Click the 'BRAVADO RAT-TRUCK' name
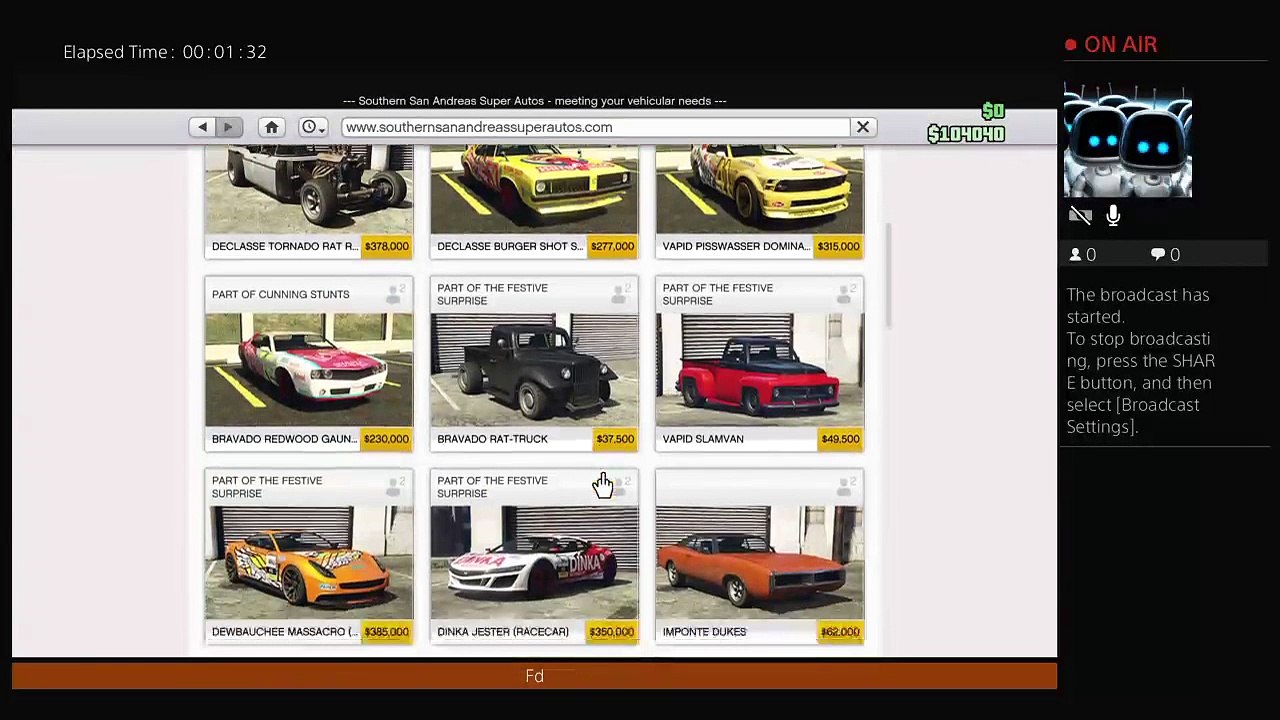Viewport: 1280px width, 720px height. 492,439
